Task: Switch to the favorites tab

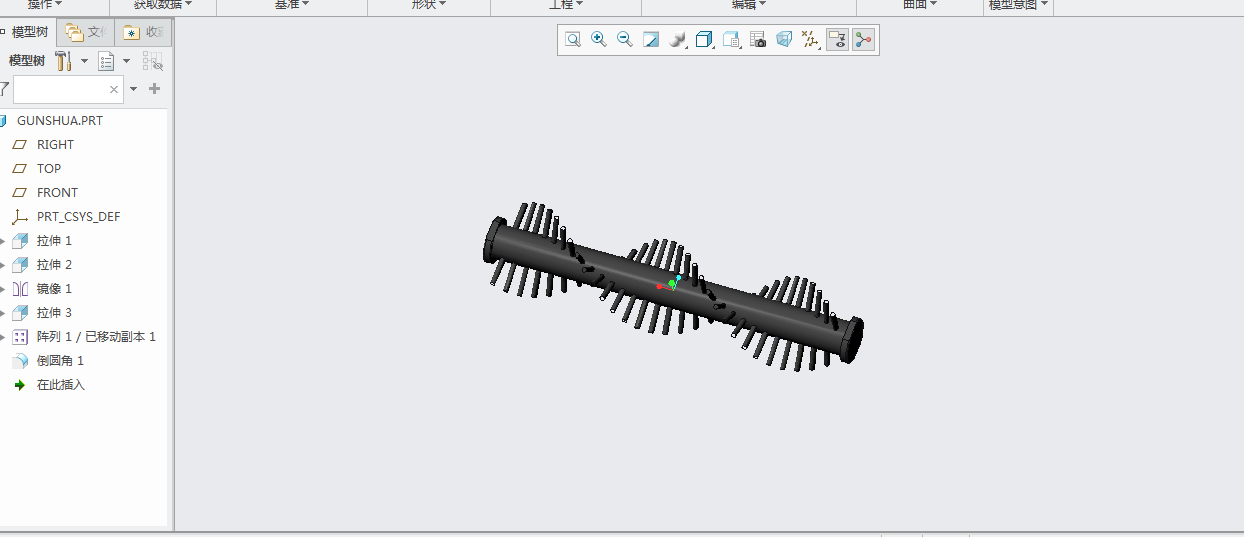Action: click(143, 32)
